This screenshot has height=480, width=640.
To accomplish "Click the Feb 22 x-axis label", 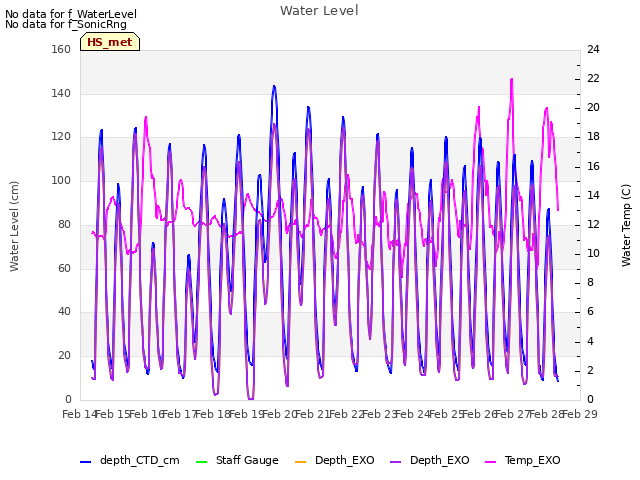I will coord(346,414).
